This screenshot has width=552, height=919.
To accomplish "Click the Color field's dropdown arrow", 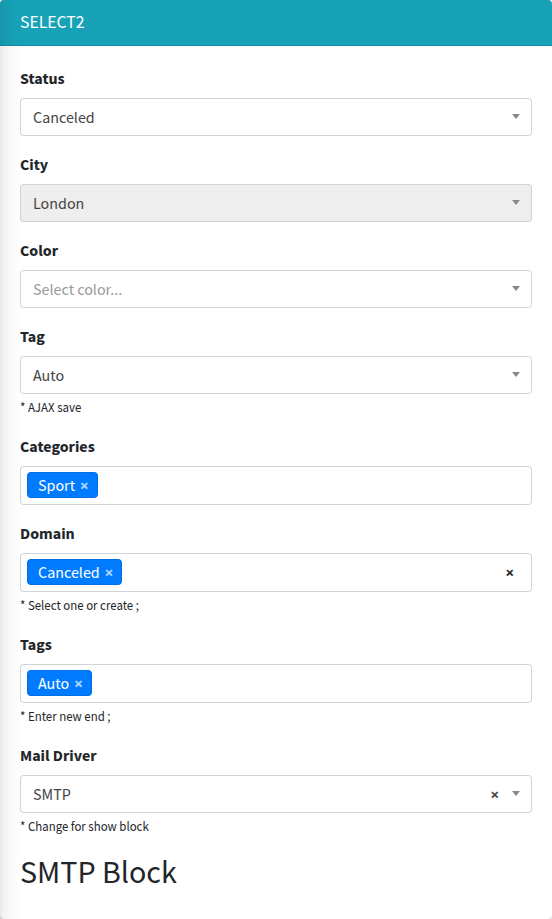I will tap(516, 288).
